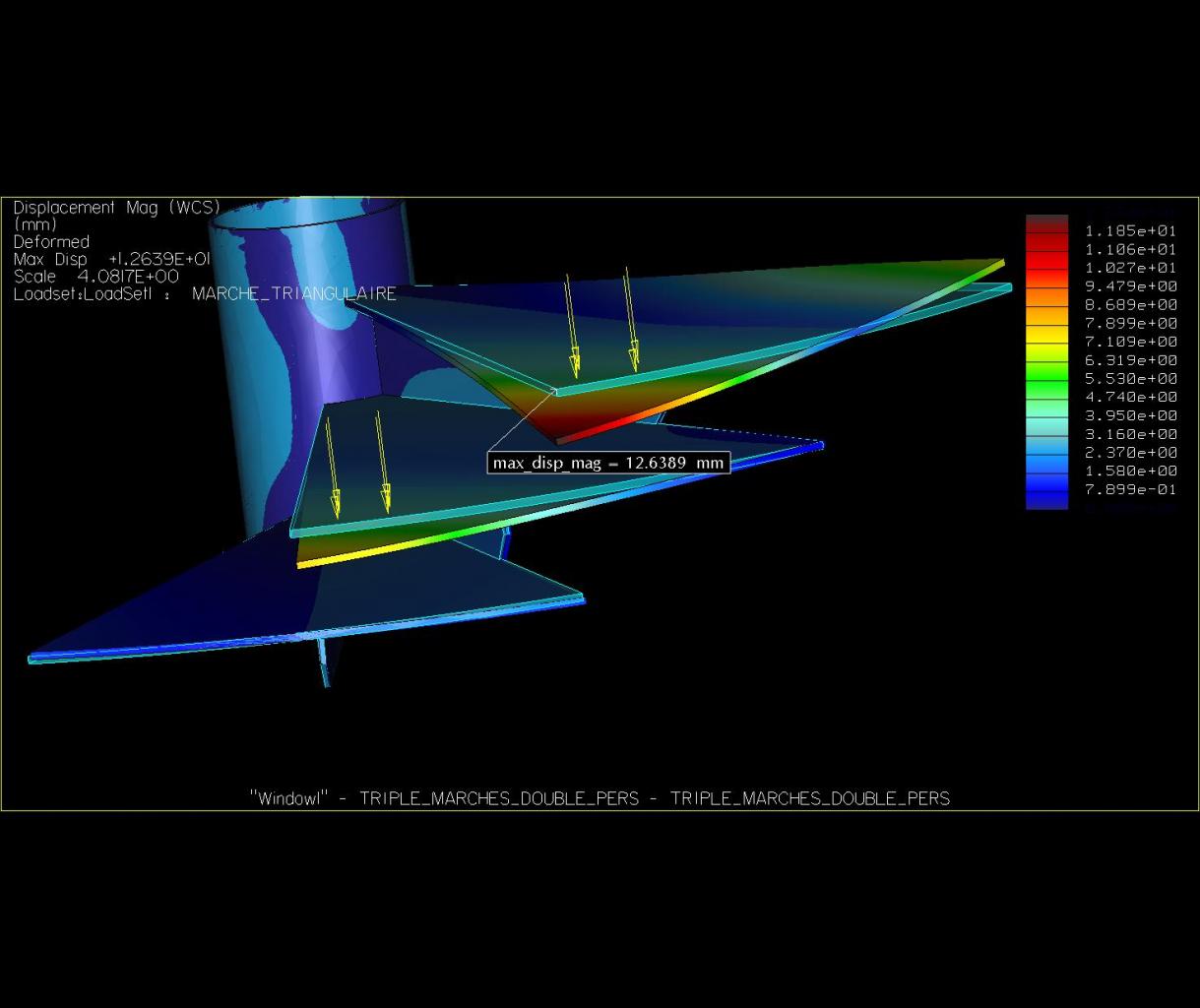Select the legend value 7.109e+00

point(1130,342)
